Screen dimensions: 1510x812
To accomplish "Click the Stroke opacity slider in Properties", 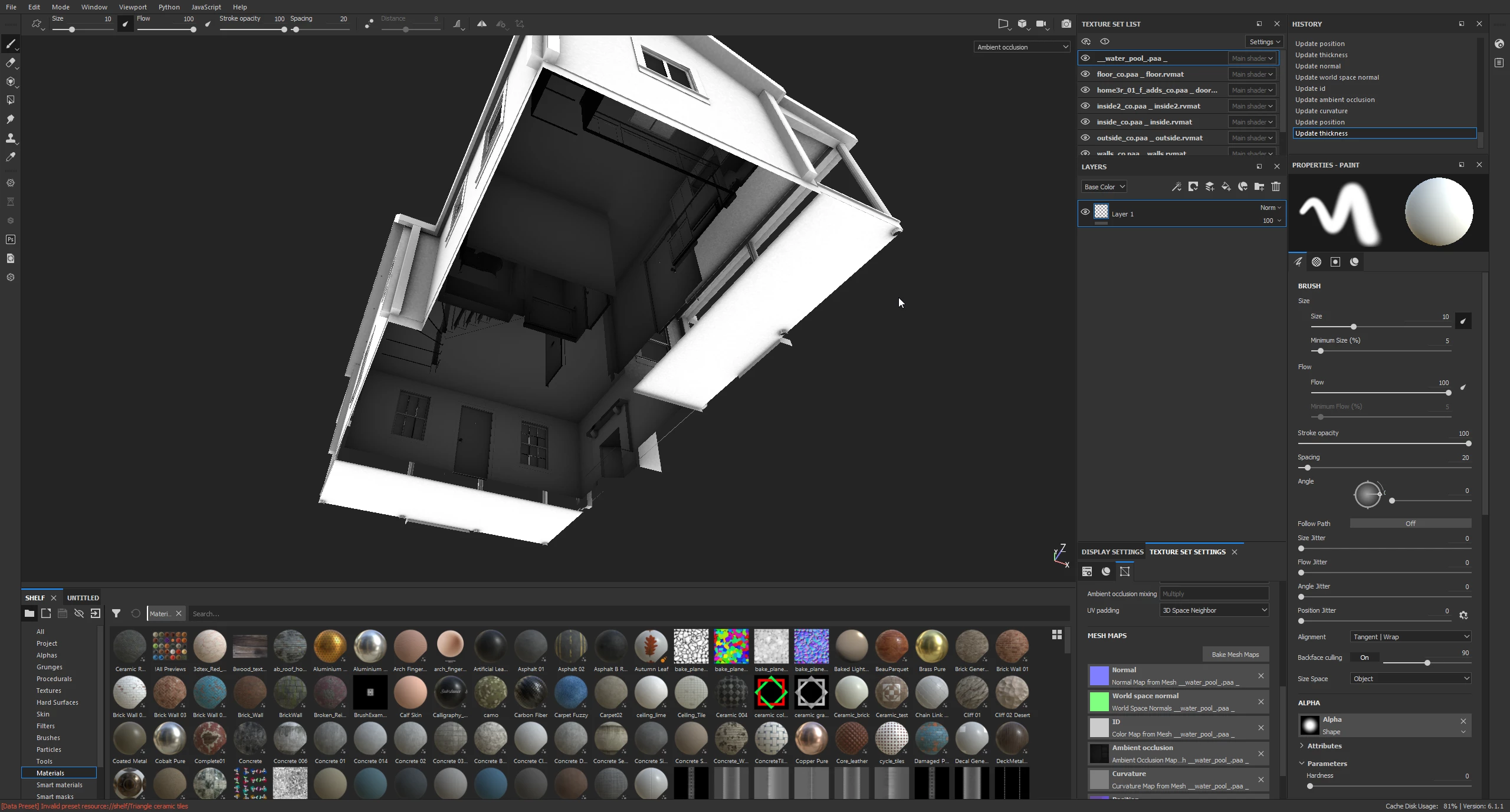I will coord(1384,443).
